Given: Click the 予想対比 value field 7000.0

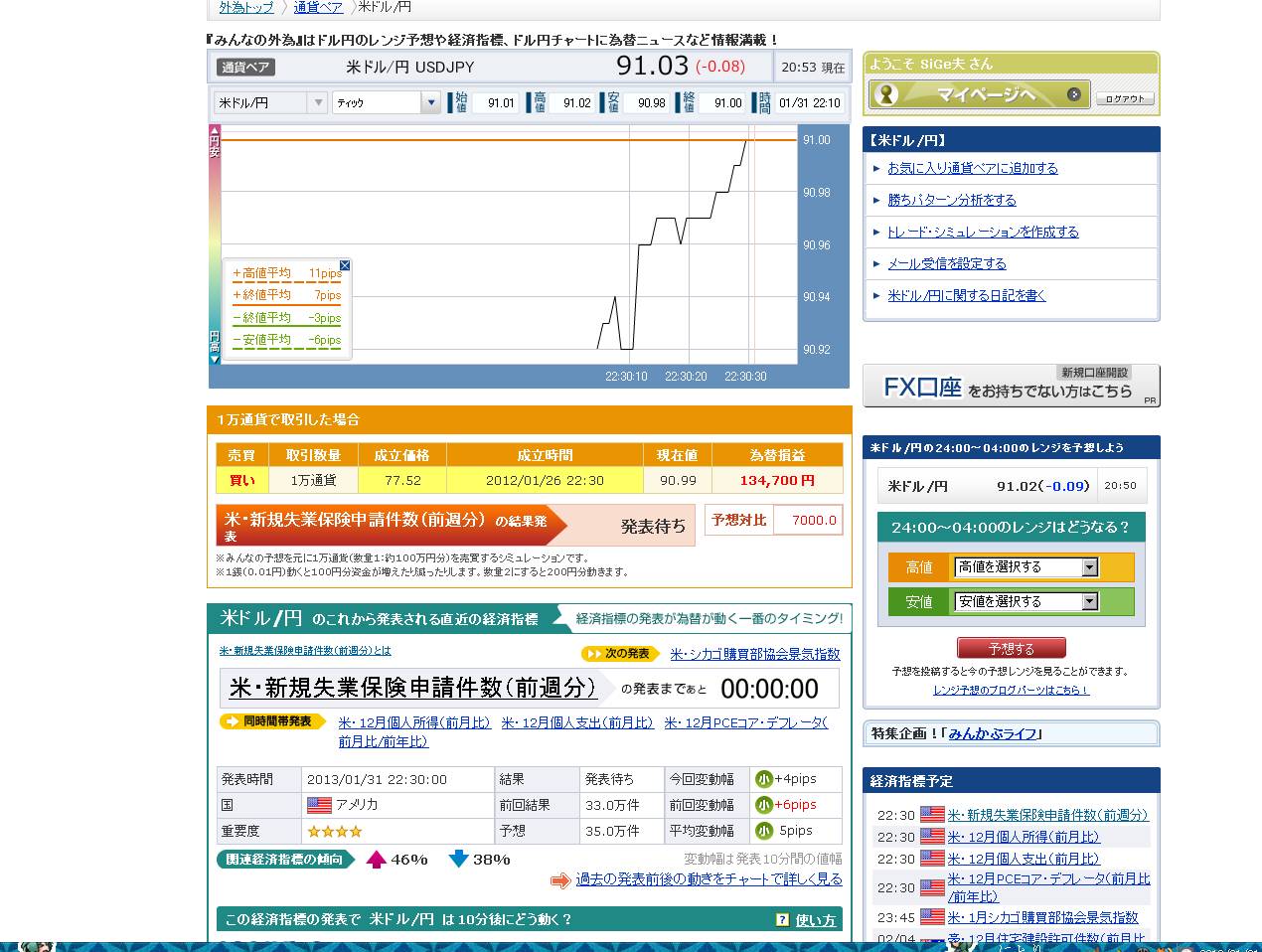Looking at the screenshot, I should [x=808, y=520].
